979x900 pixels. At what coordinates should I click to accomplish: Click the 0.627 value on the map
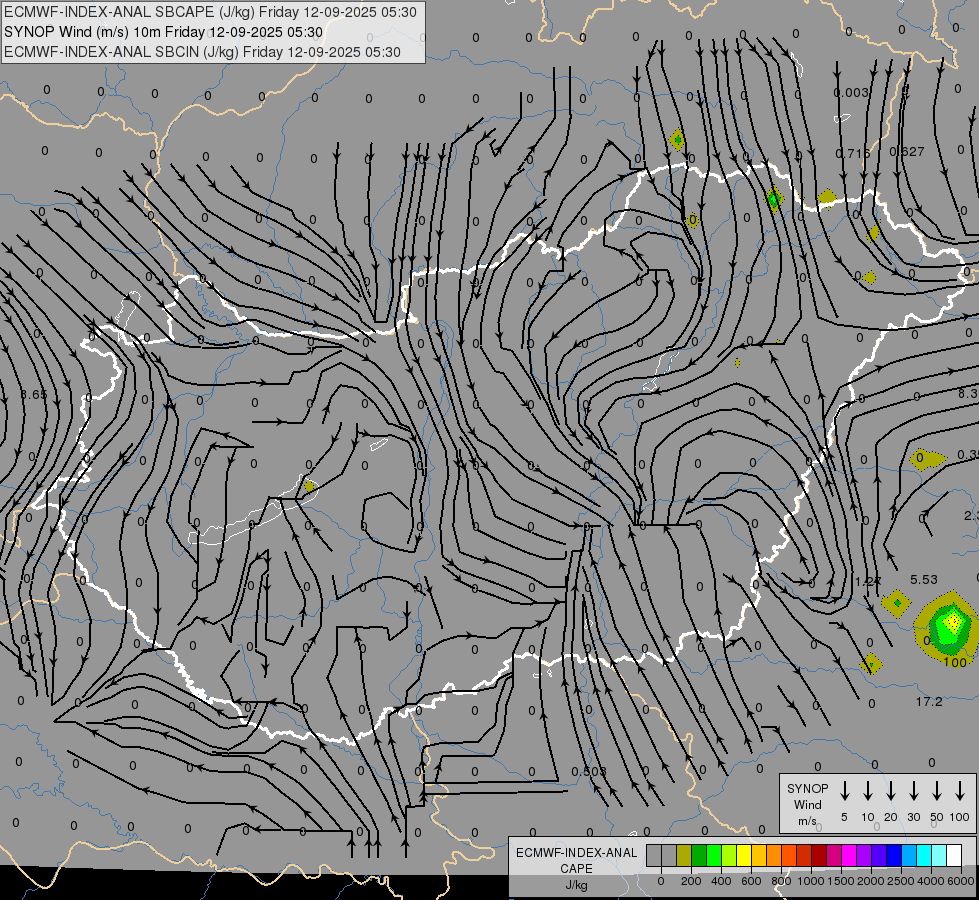tap(907, 151)
